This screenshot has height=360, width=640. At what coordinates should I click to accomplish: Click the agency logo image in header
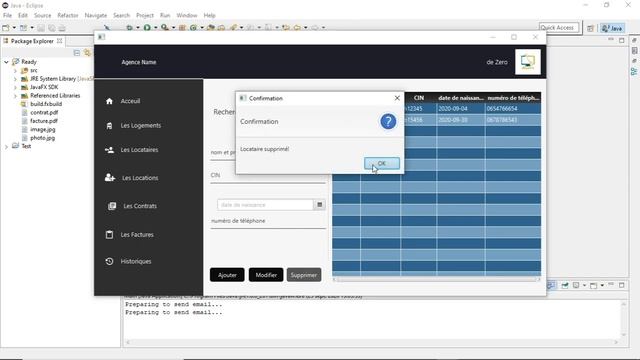(x=528, y=62)
